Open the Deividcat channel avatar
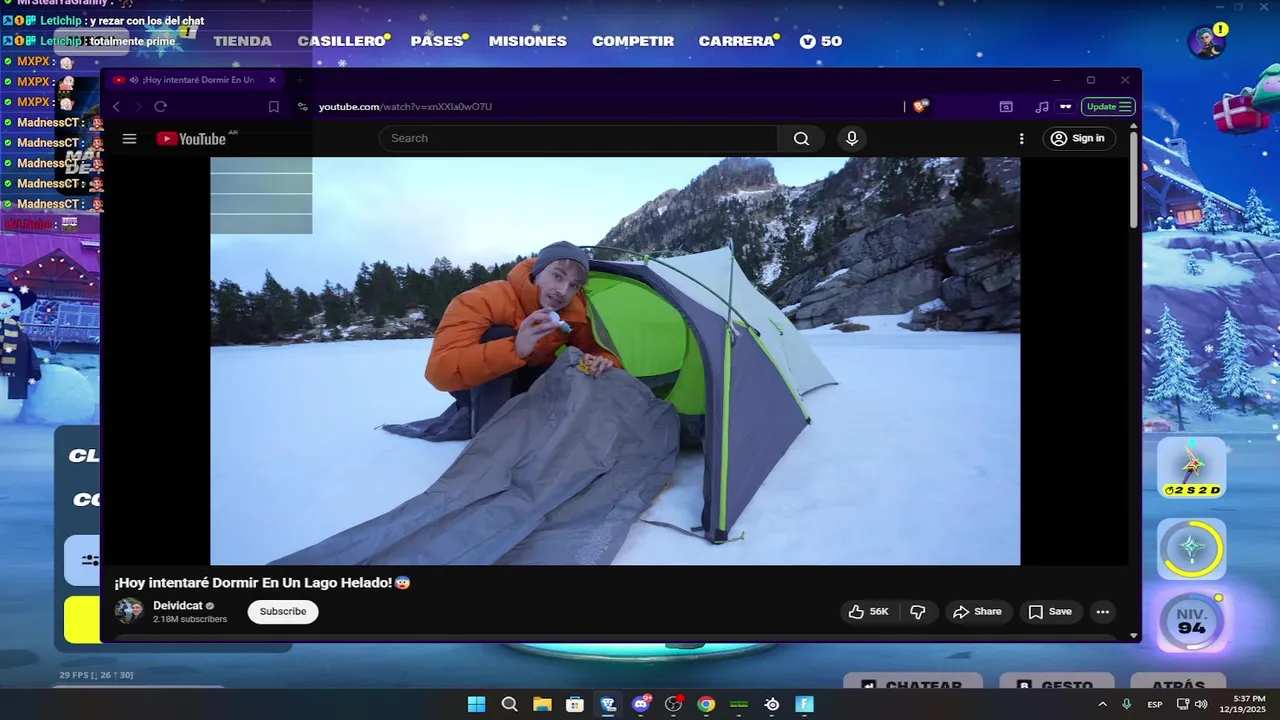Image resolution: width=1280 pixels, height=720 pixels. pyautogui.click(x=129, y=611)
